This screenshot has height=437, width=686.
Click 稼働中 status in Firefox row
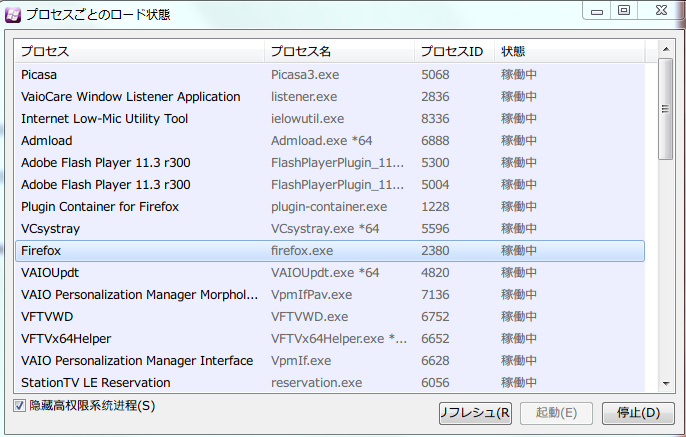tap(519, 251)
